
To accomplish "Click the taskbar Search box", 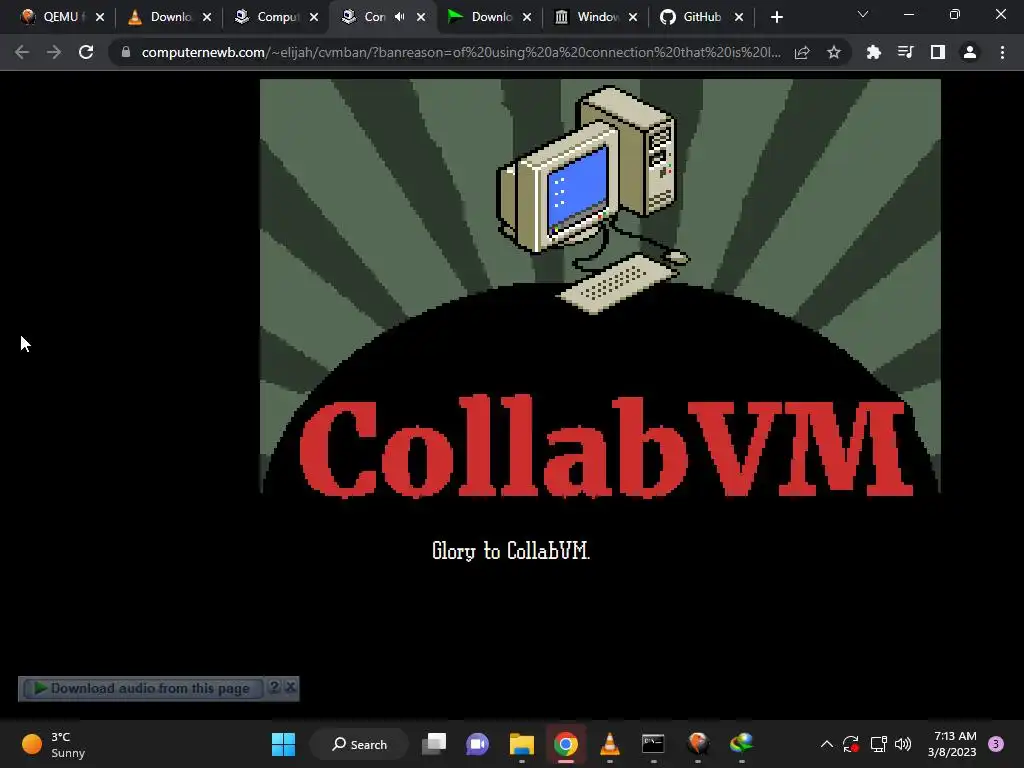I will 359,744.
